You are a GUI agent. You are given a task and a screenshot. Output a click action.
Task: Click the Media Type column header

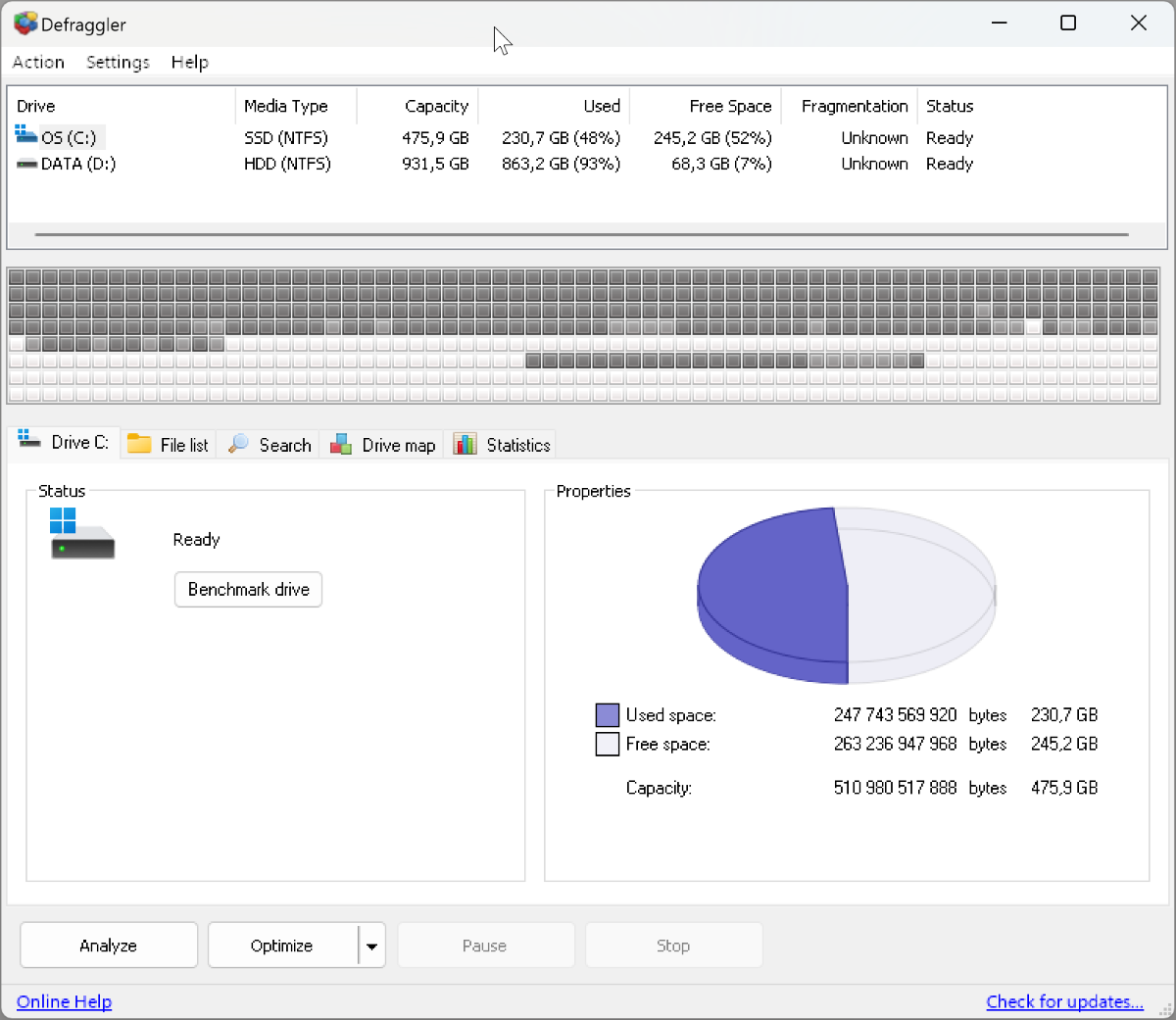296,106
